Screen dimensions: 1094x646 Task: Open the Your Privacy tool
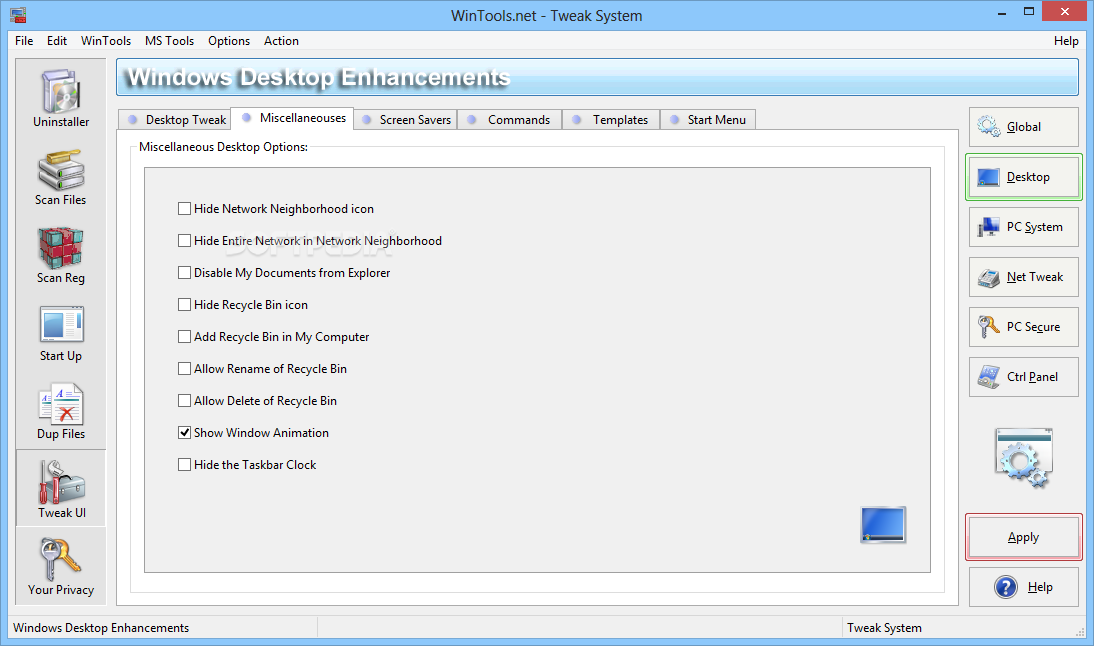(x=61, y=566)
